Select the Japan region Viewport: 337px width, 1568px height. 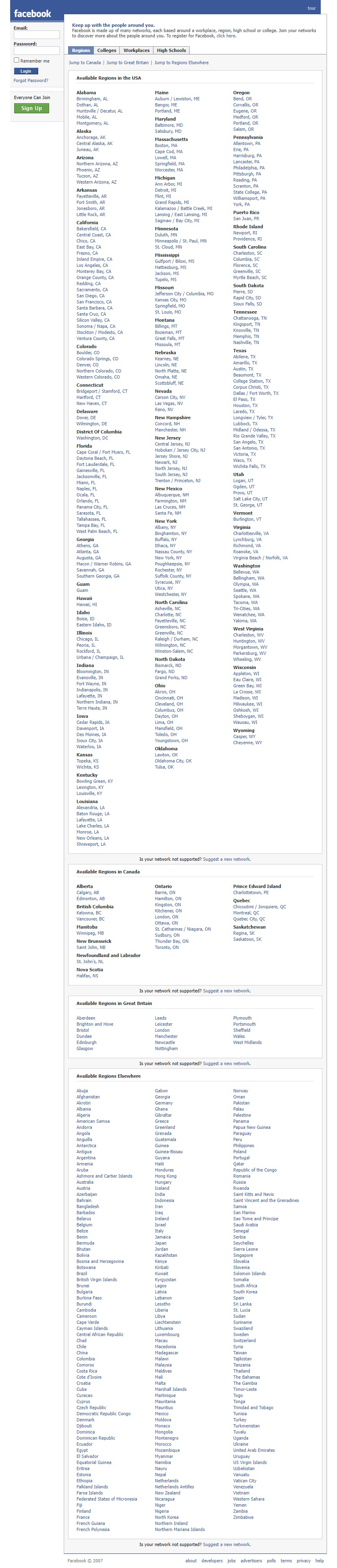pos(161,1243)
